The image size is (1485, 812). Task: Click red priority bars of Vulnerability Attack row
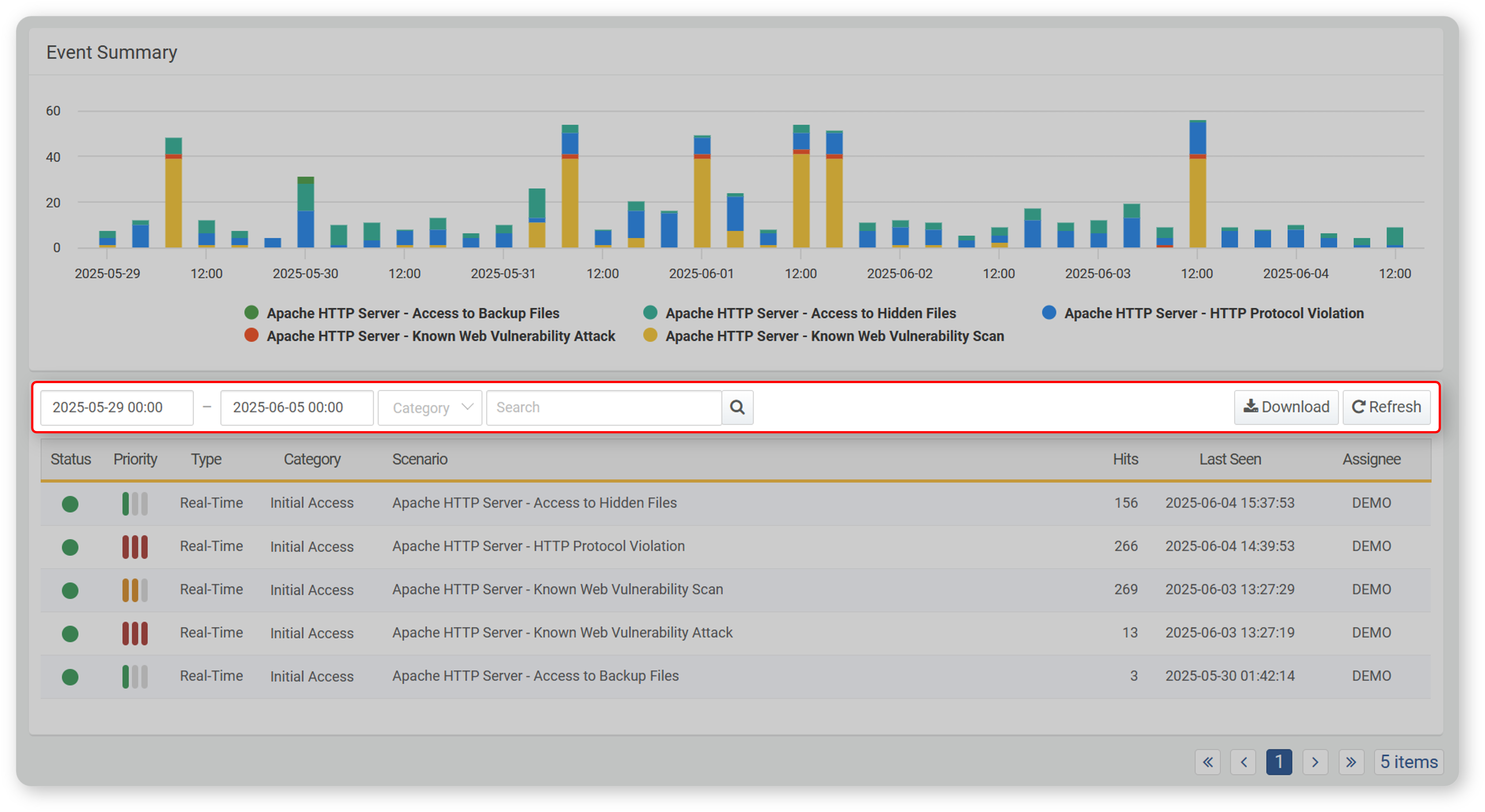135,633
